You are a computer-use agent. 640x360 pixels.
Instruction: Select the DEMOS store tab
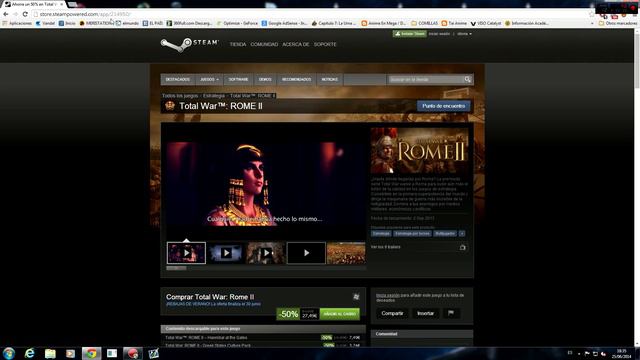tap(265, 79)
